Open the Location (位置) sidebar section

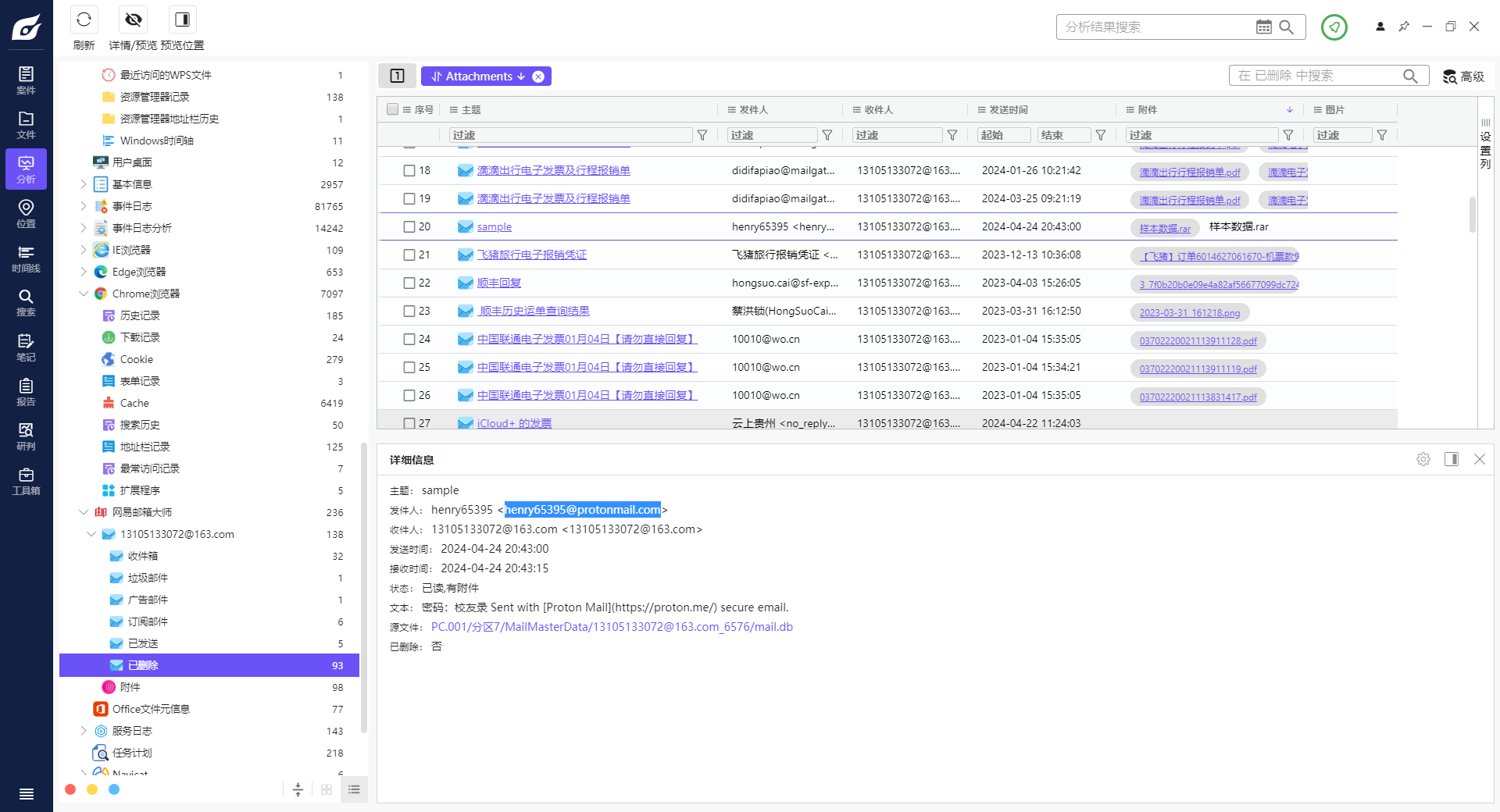click(26, 213)
